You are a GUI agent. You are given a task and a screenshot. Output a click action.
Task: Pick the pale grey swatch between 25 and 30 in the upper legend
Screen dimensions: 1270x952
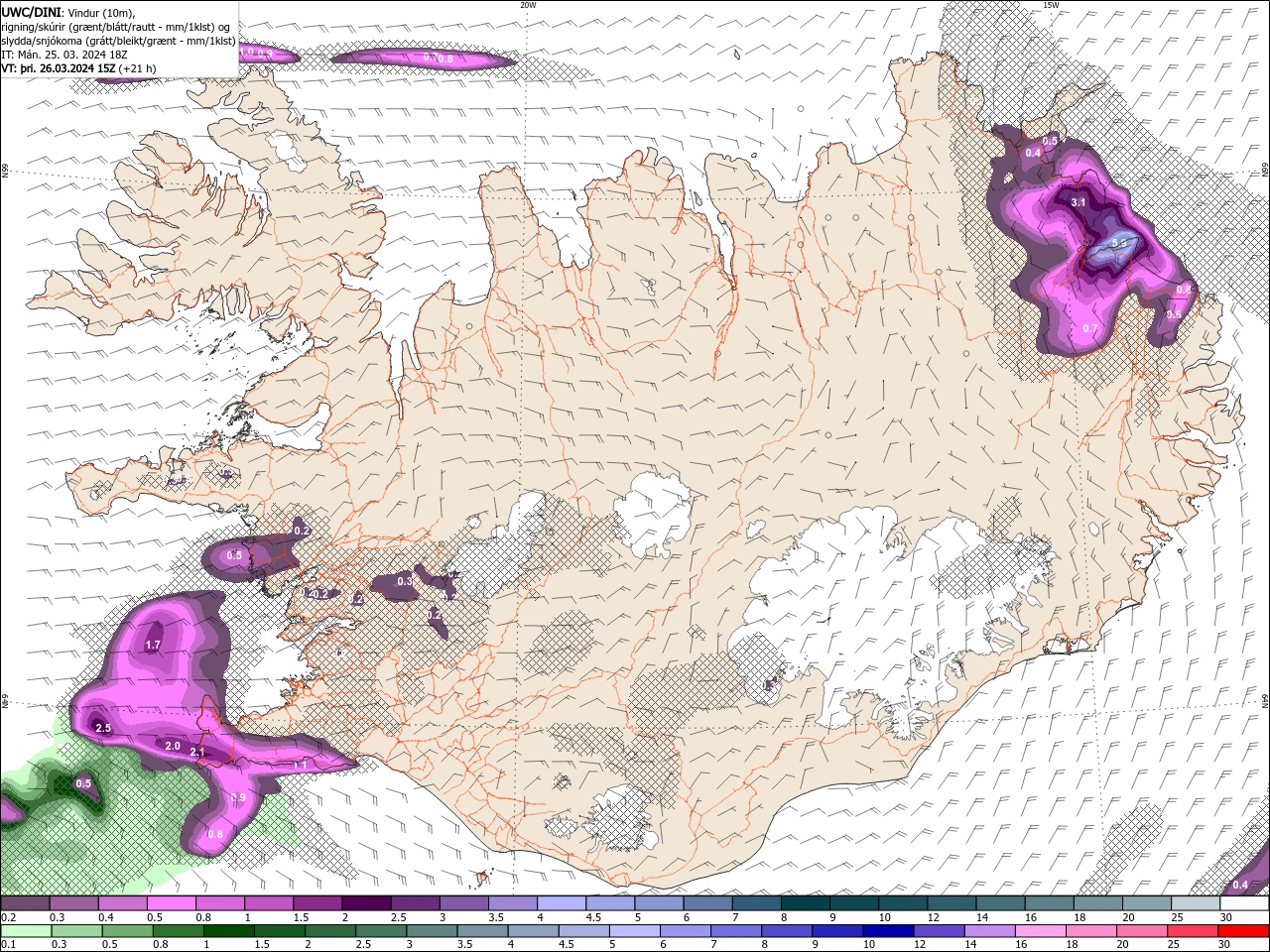(x=1195, y=903)
